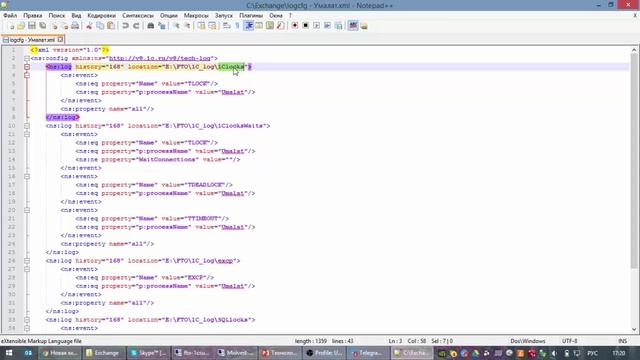Click the highlighted </ns:log> closing tag
Screen dimensions: 640x360
coord(62,118)
